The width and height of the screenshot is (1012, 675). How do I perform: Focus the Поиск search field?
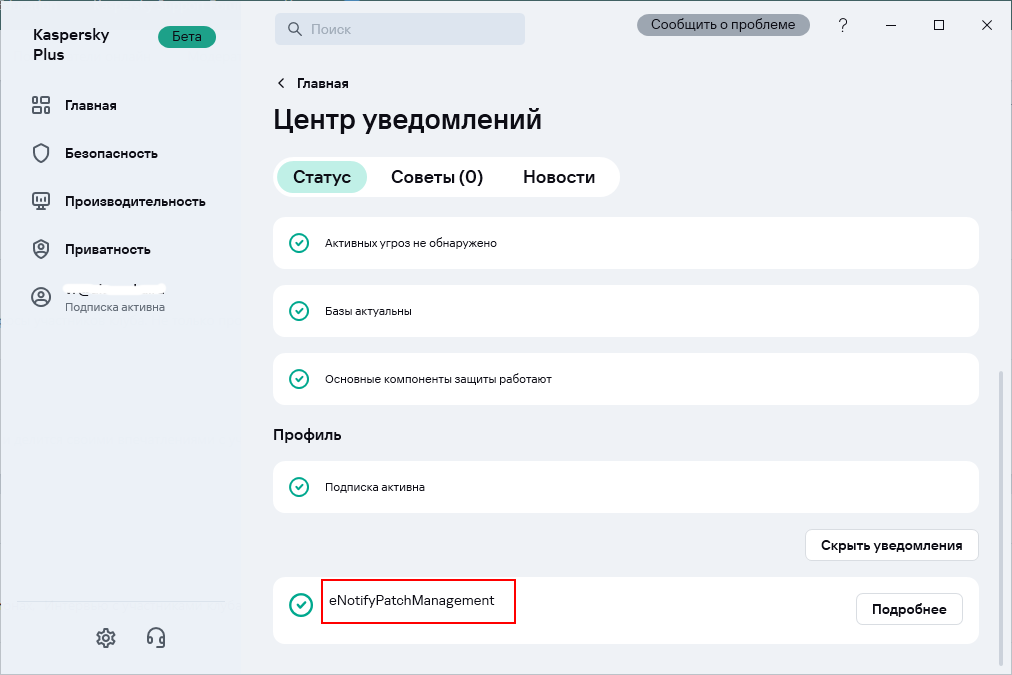(x=400, y=29)
